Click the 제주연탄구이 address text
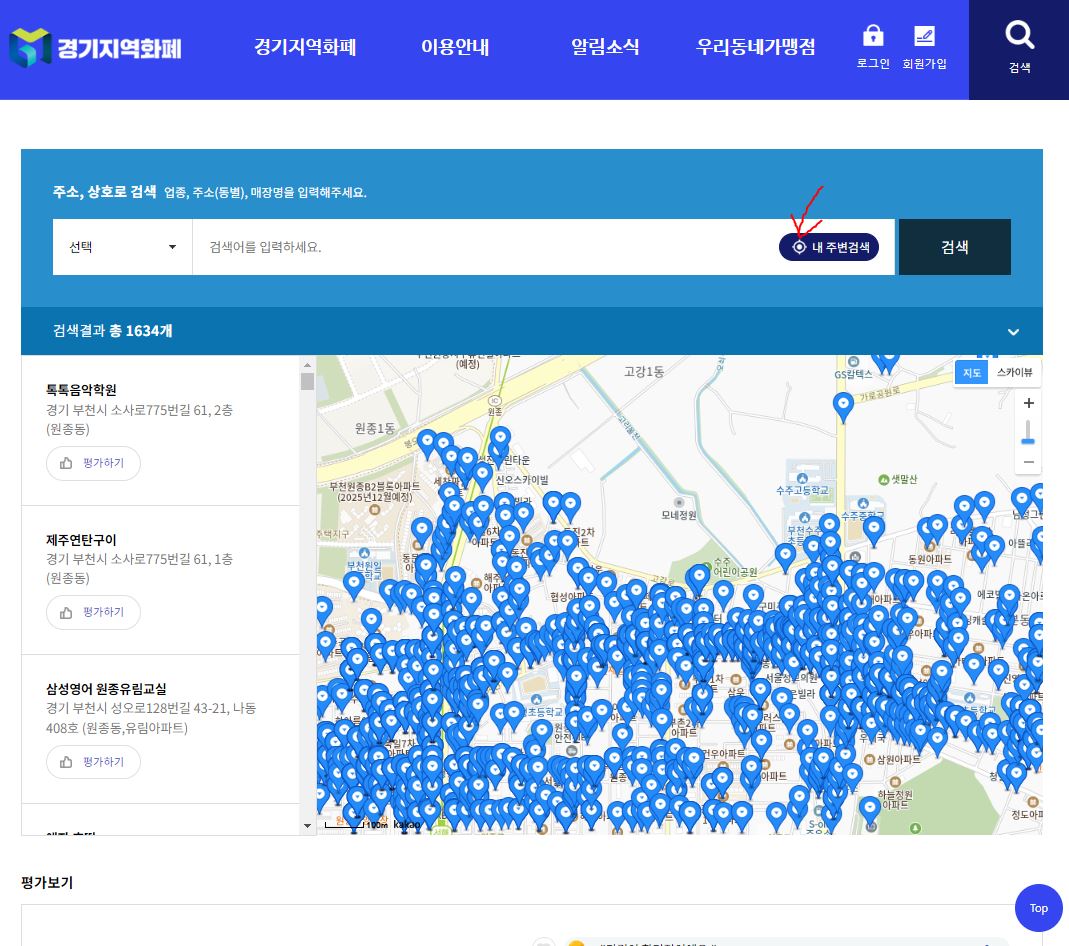Viewport: 1069px width, 946px height. click(x=139, y=568)
